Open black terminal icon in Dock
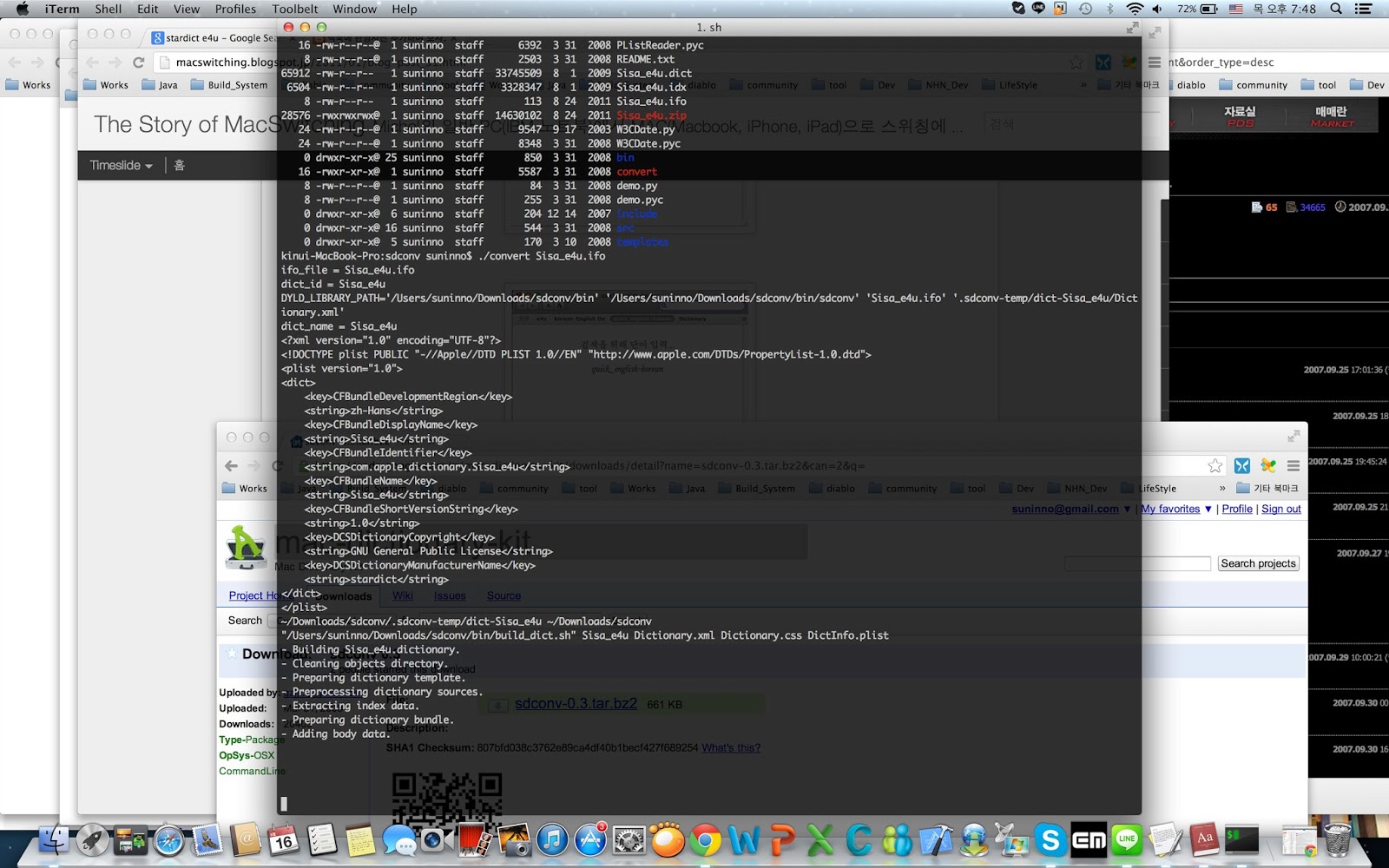 [1242, 839]
